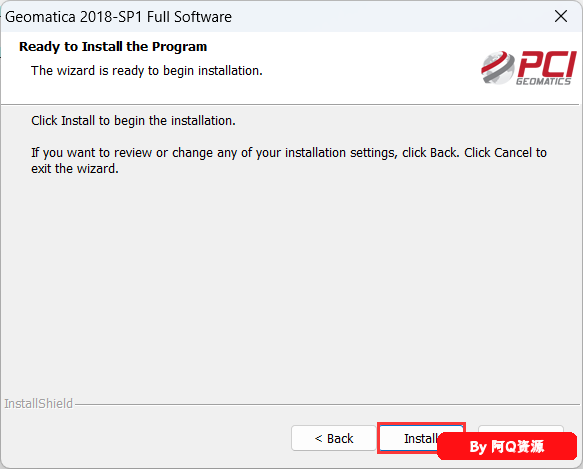Click the PCI Geomatics logo

(529, 68)
